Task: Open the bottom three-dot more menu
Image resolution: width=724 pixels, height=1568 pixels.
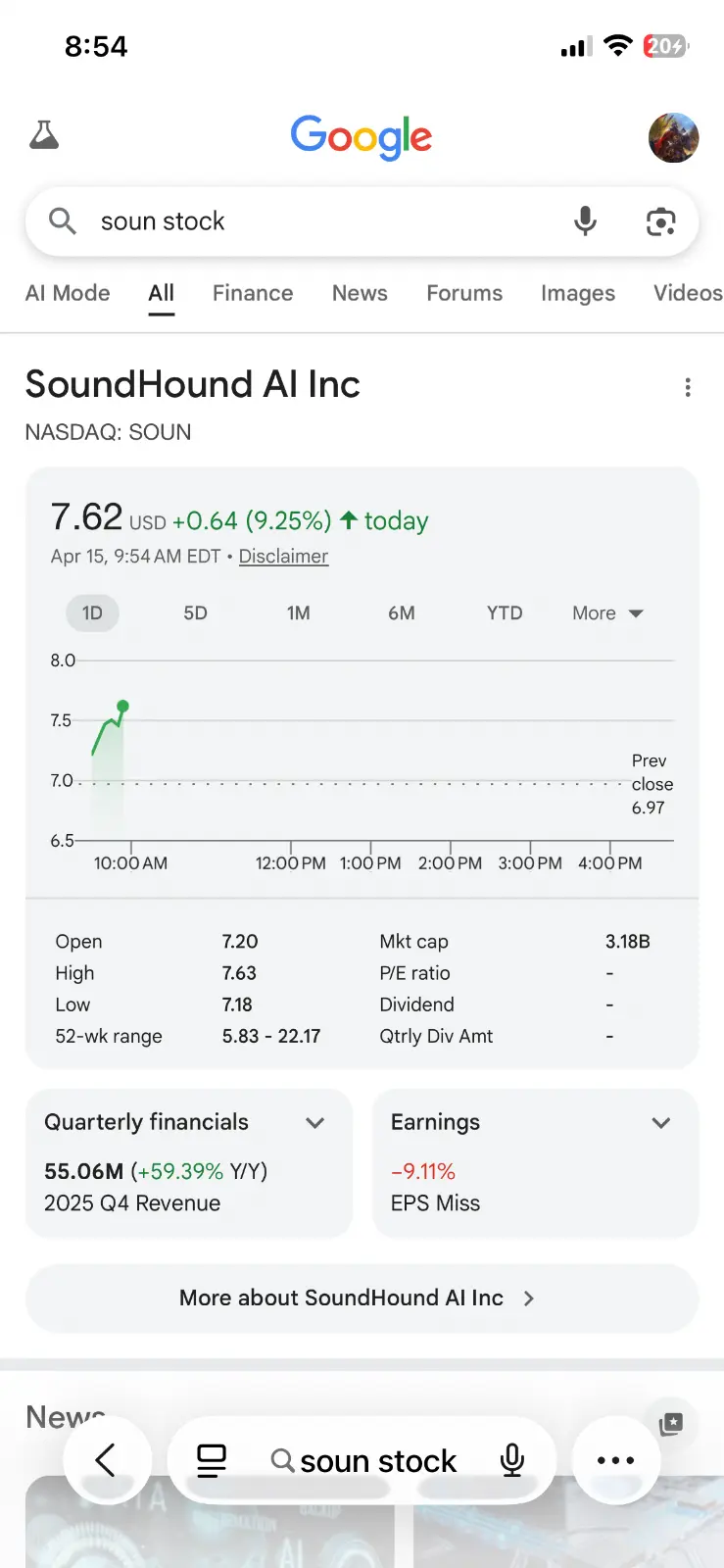Action: [x=615, y=1460]
